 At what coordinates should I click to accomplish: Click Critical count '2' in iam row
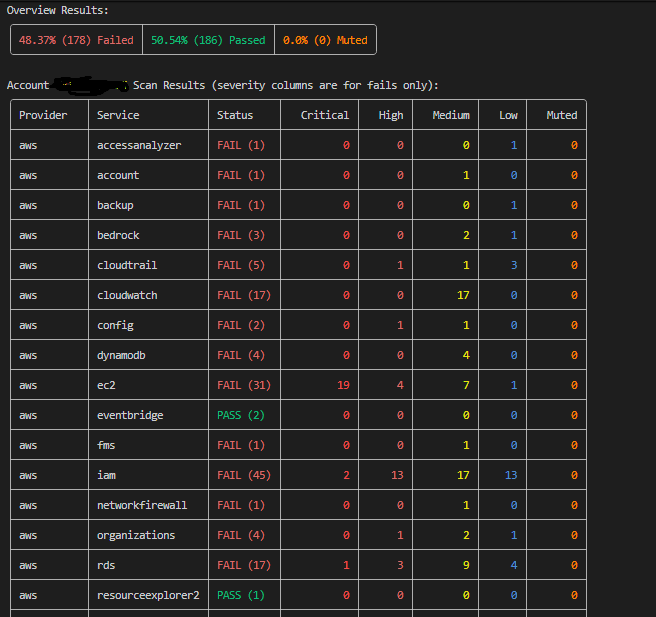pos(346,475)
